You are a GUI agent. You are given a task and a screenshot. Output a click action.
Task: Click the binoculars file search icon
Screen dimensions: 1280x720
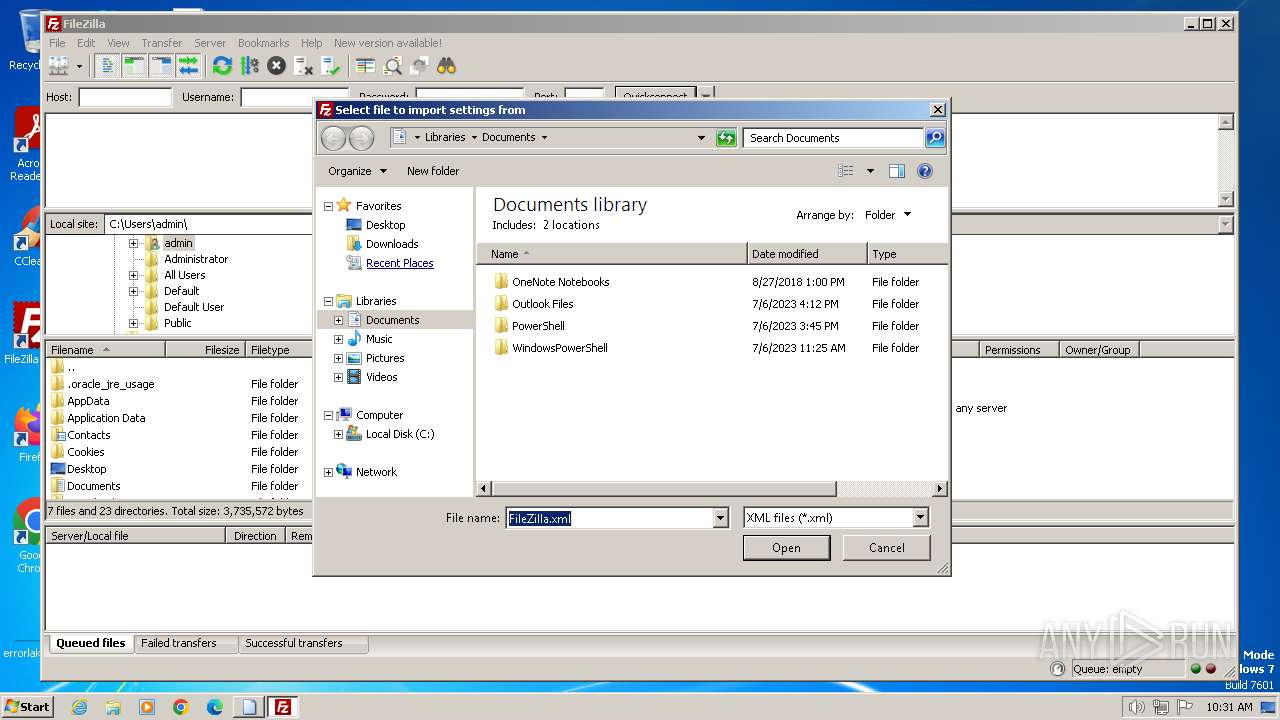[x=446, y=66]
